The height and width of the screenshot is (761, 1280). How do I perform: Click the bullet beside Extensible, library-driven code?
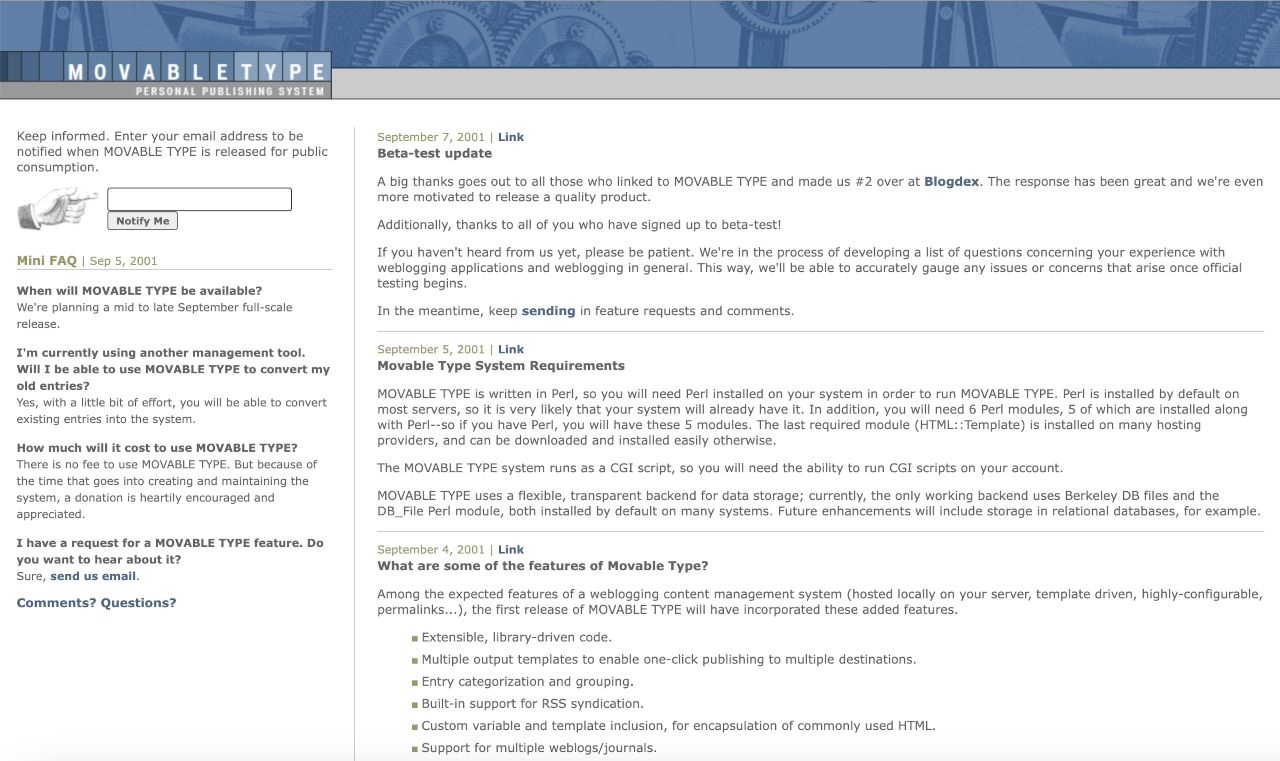click(415, 638)
